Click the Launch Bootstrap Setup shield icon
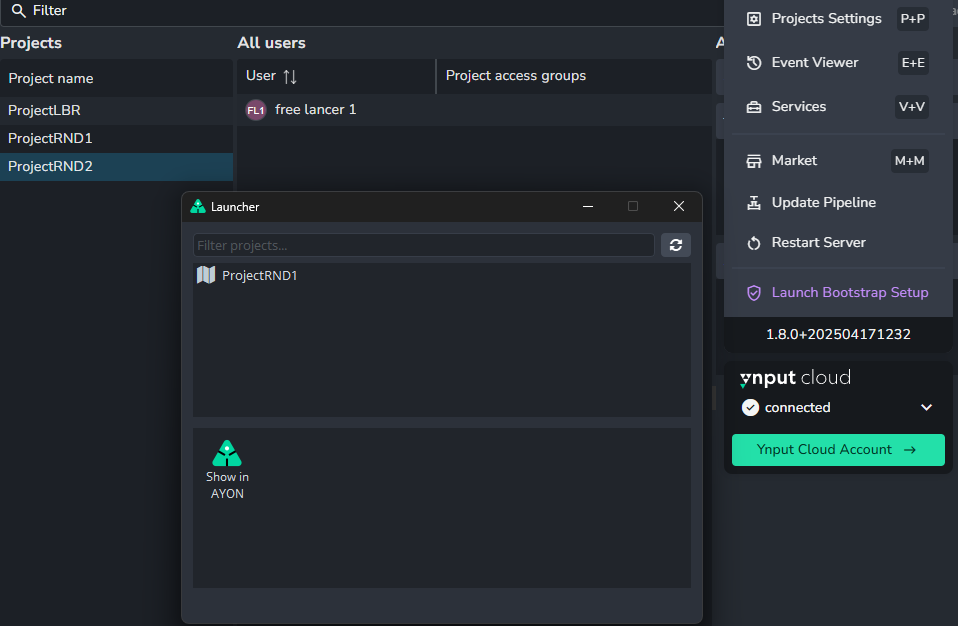Image resolution: width=958 pixels, height=626 pixels. click(754, 293)
